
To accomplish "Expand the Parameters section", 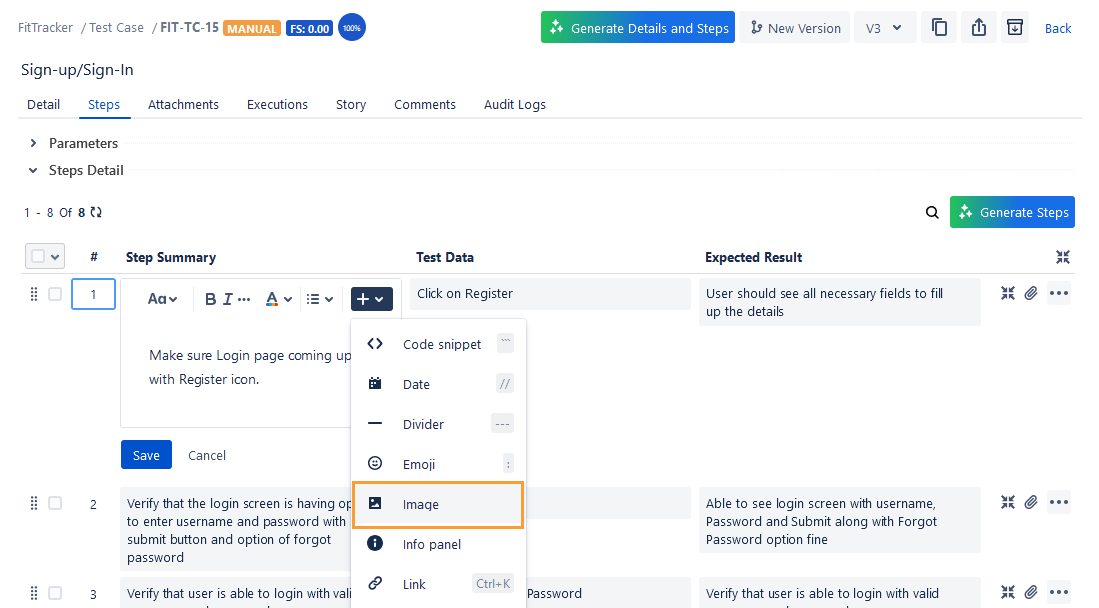I will pos(31,143).
